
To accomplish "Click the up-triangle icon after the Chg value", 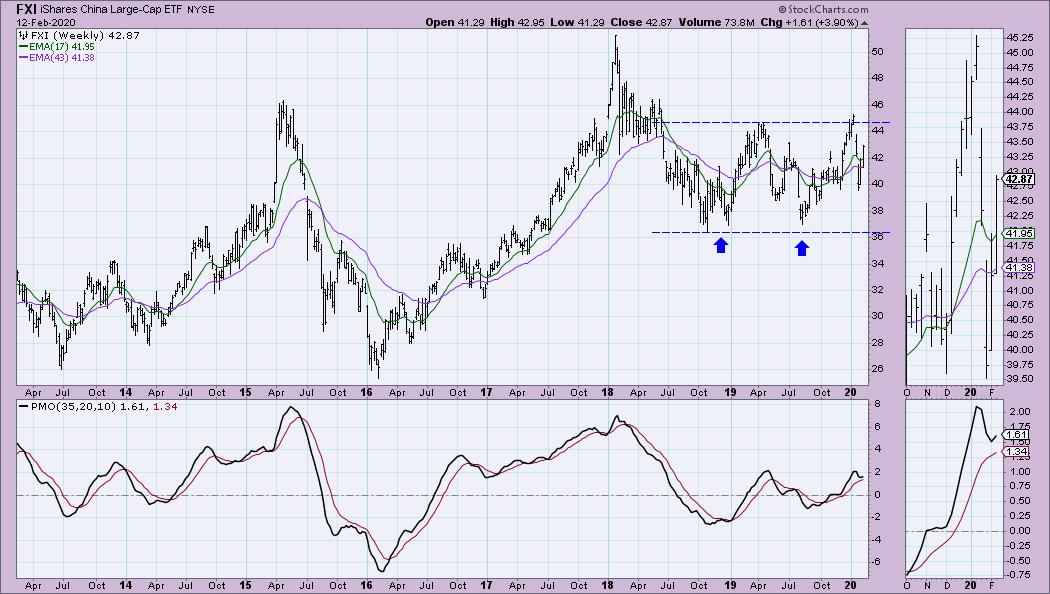I will click(x=865, y=23).
